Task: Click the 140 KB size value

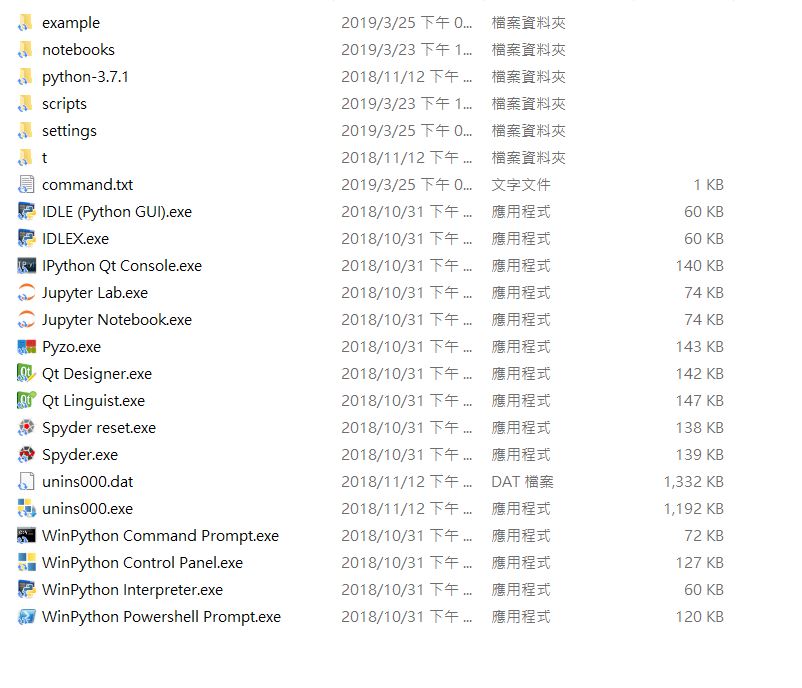Action: pyautogui.click(x=700, y=266)
